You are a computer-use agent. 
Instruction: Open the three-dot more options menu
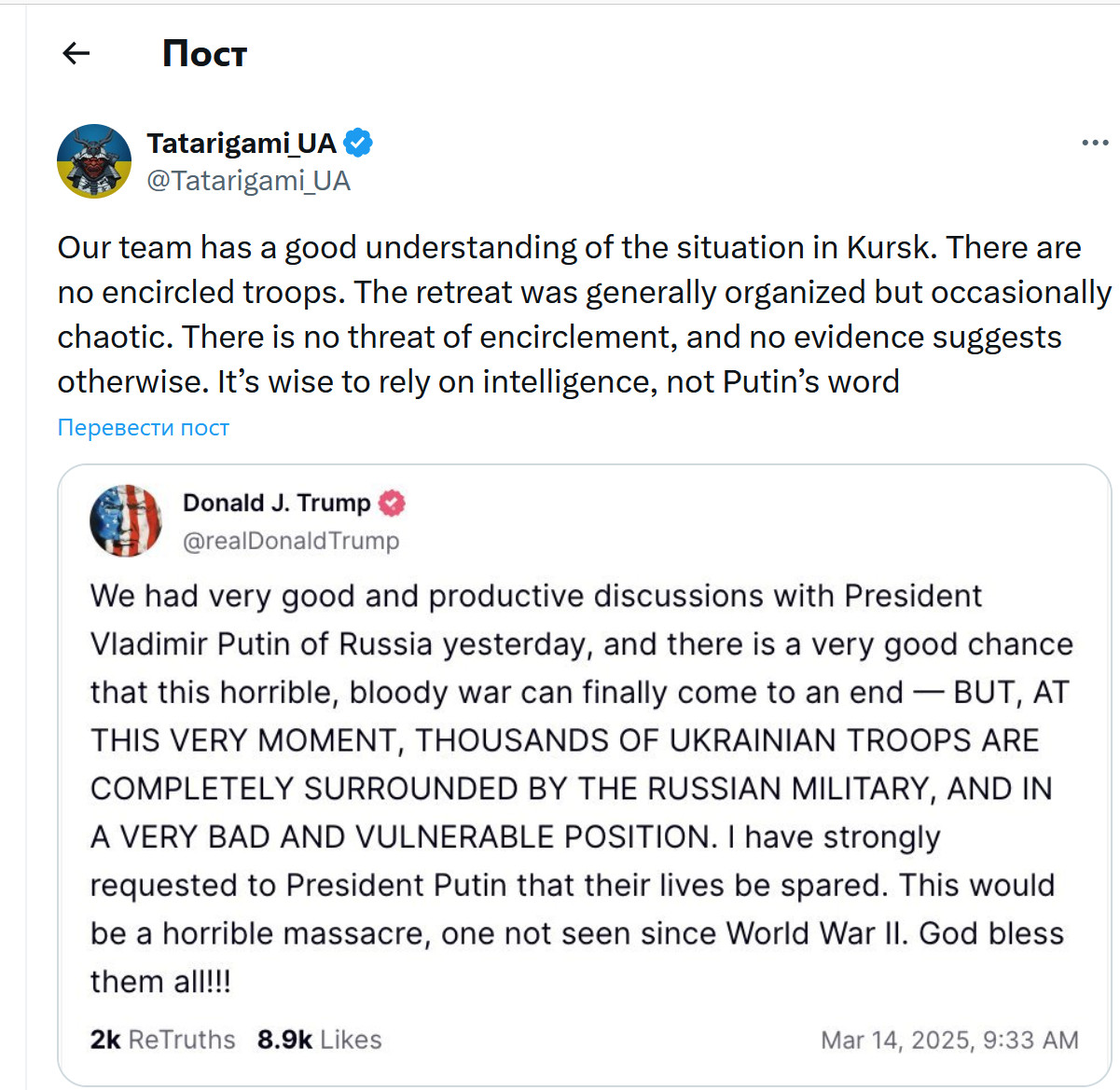(1095, 143)
